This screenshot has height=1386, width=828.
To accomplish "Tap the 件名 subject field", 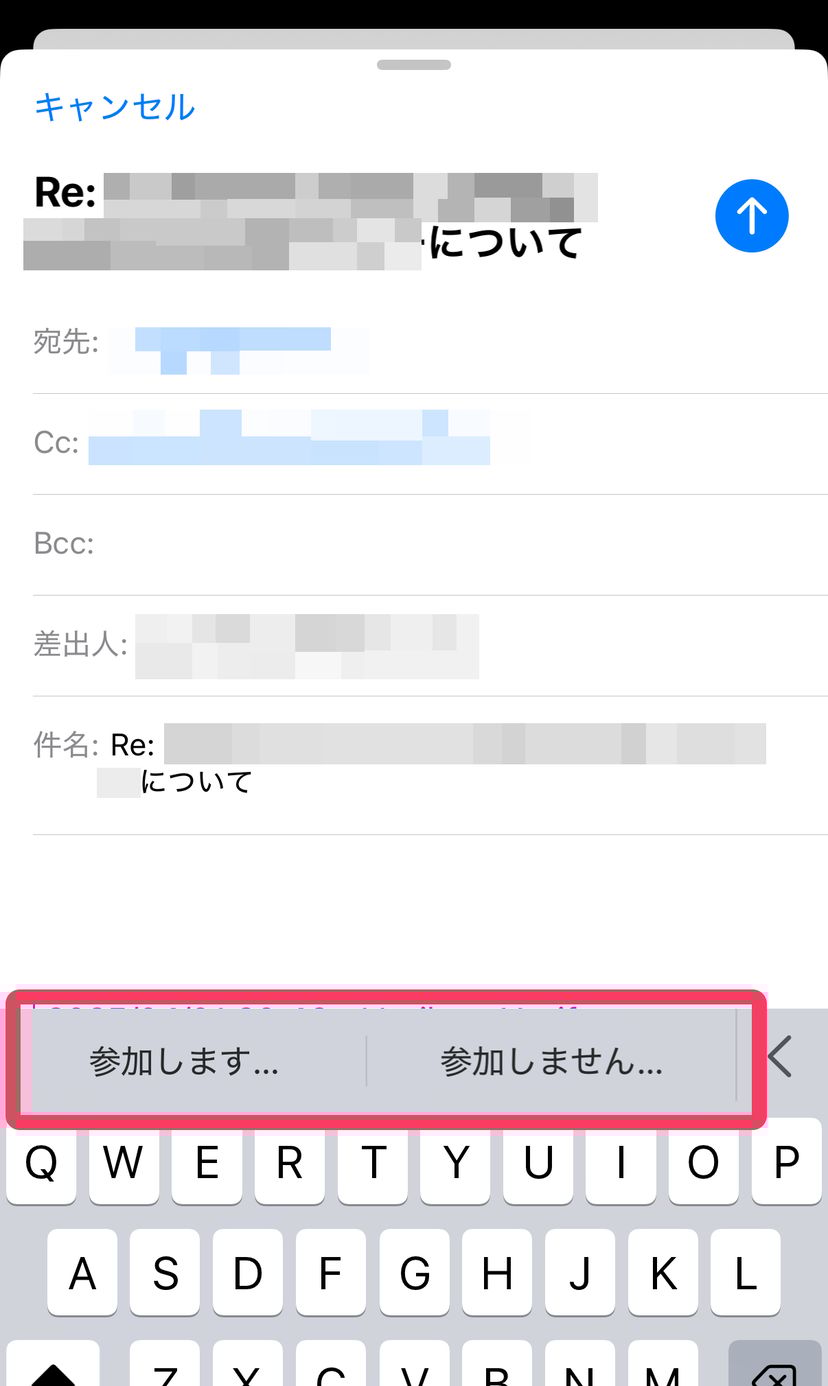I will (x=430, y=765).
